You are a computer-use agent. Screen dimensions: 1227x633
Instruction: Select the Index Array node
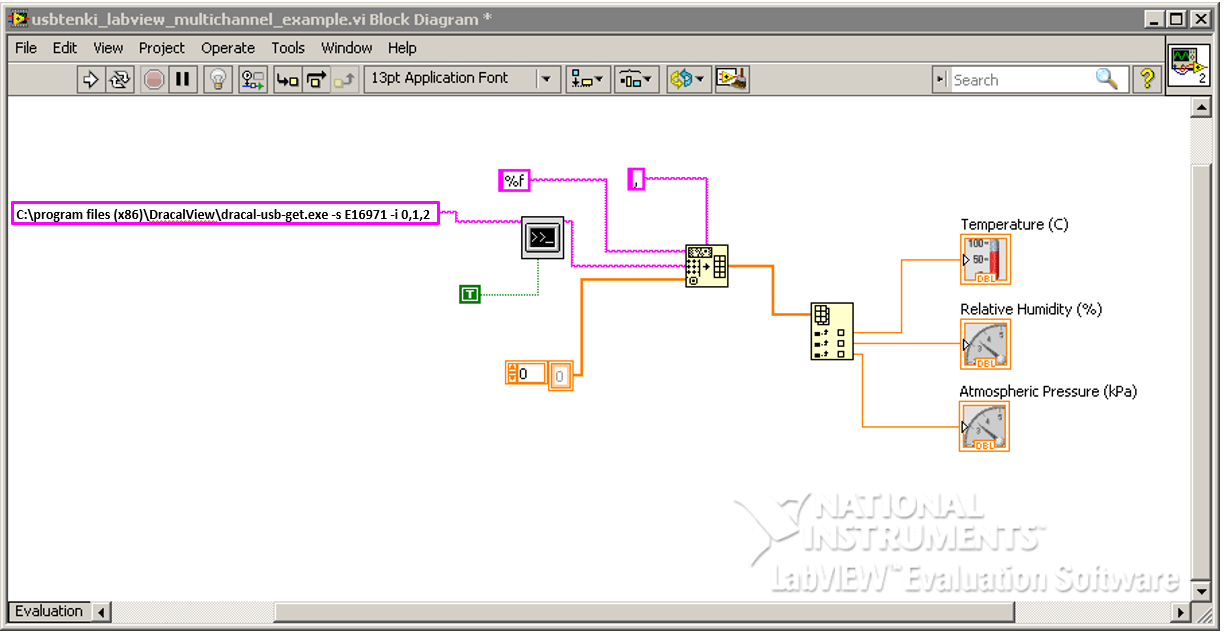(x=831, y=331)
